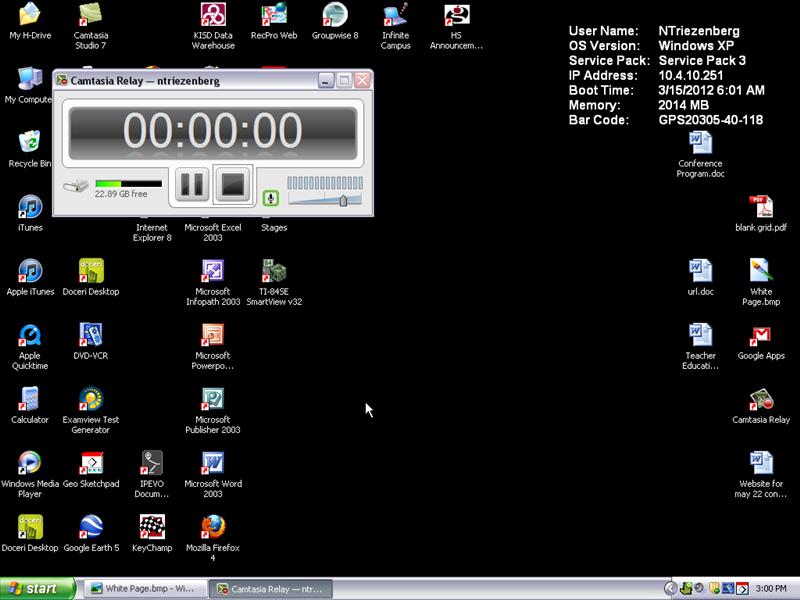Image resolution: width=800 pixels, height=600 pixels.
Task: Select the Google Apps shortcut
Action: [761, 341]
